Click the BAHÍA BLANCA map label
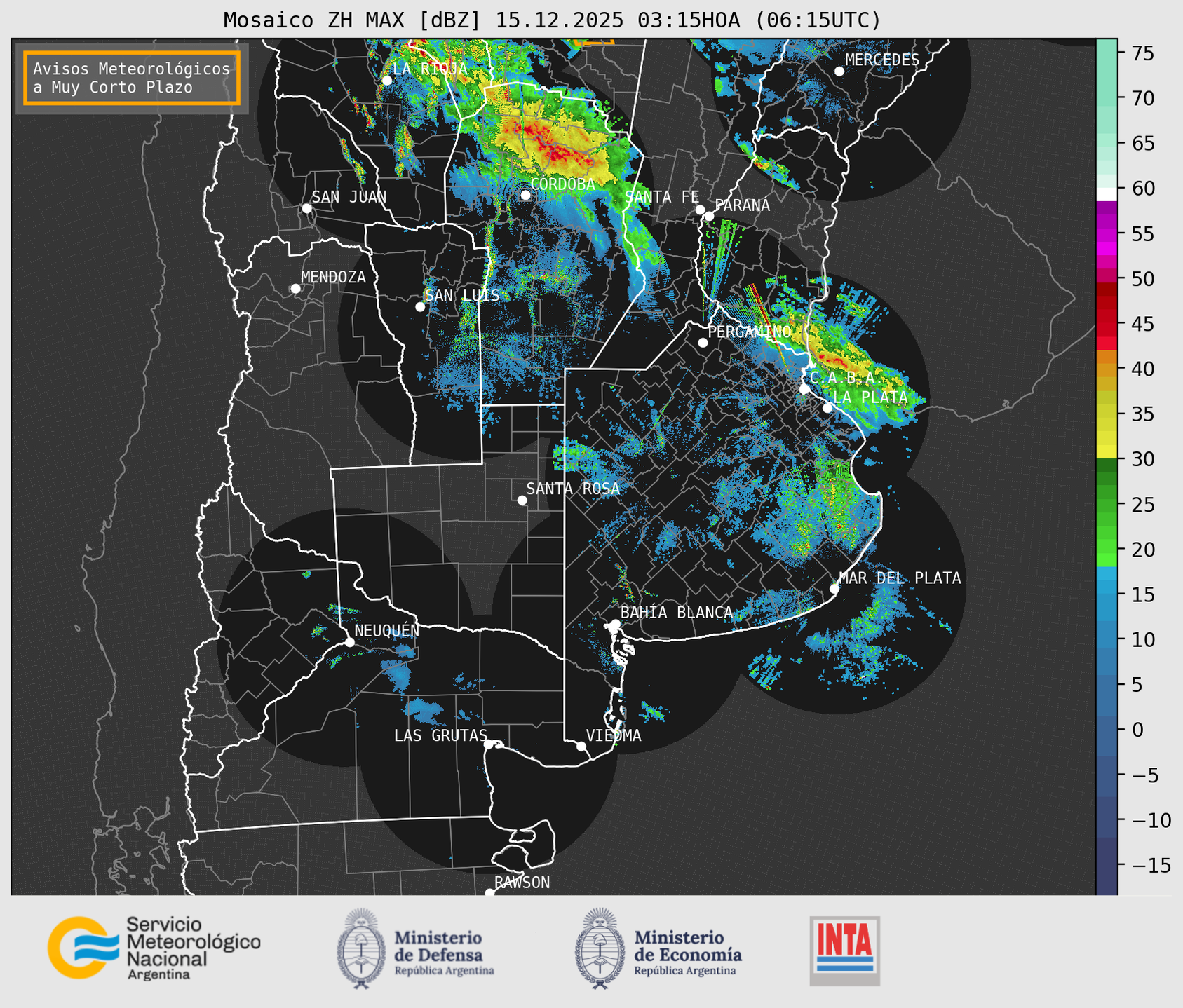The image size is (1183, 1008). [x=677, y=613]
